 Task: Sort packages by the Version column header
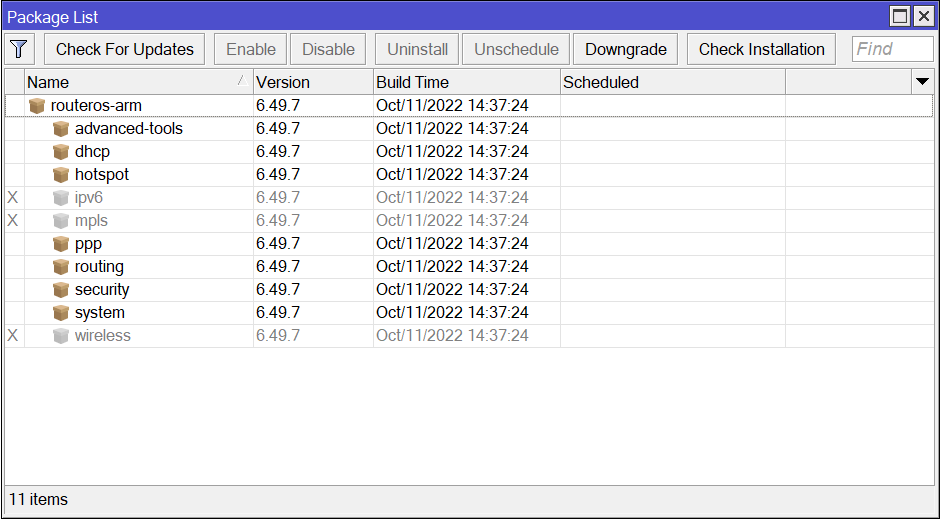click(312, 82)
